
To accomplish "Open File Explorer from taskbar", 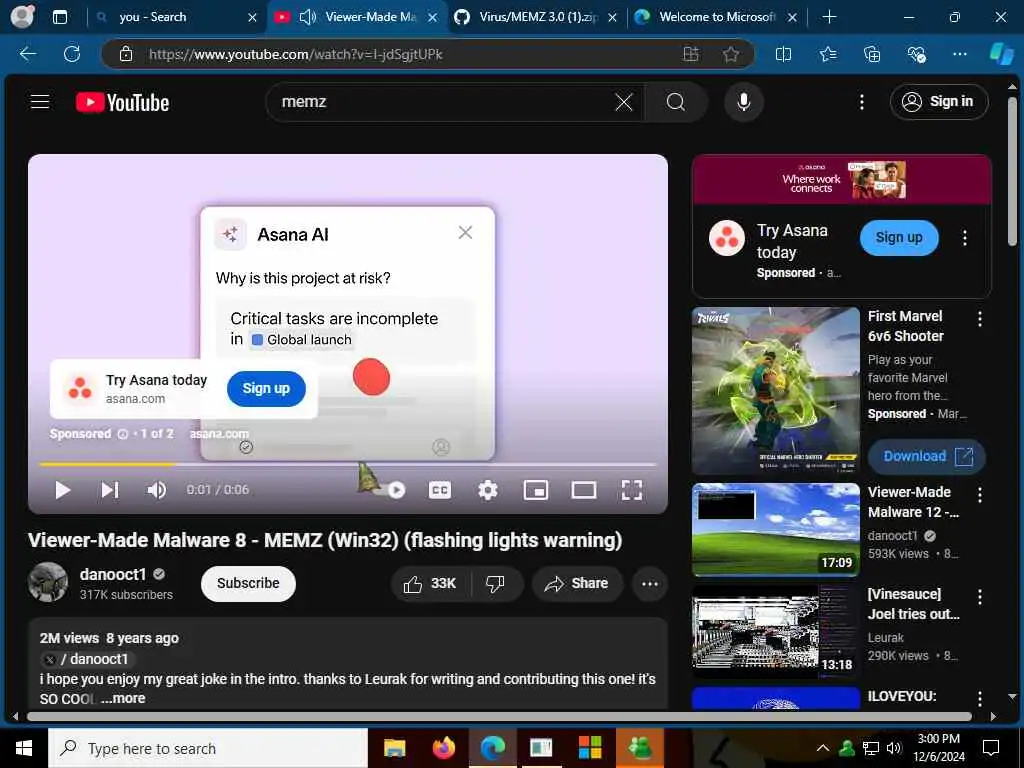I will [x=394, y=748].
